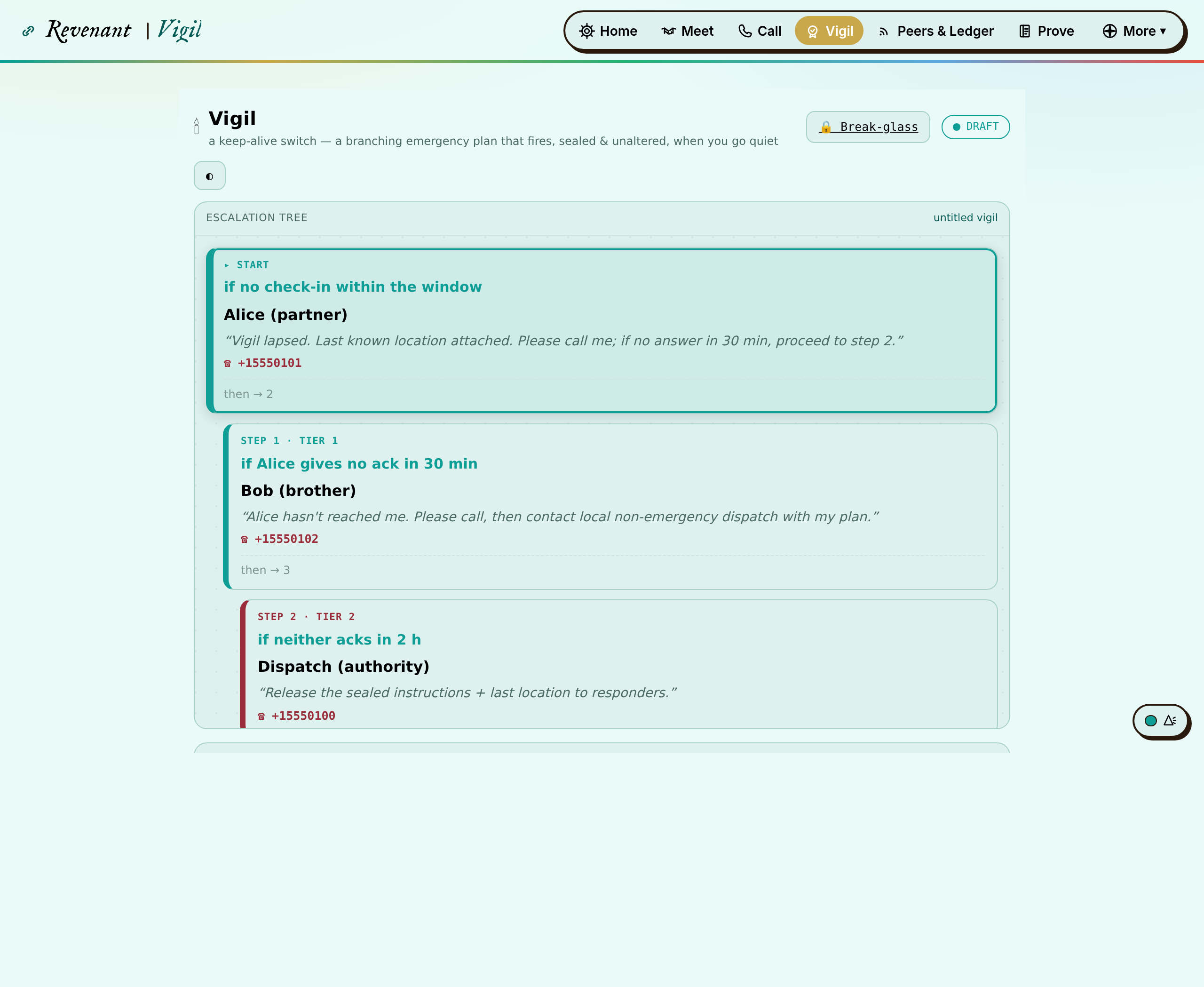This screenshot has width=1204, height=987.
Task: Click the 'Dispatch (authority)' contact name
Action: [343, 666]
